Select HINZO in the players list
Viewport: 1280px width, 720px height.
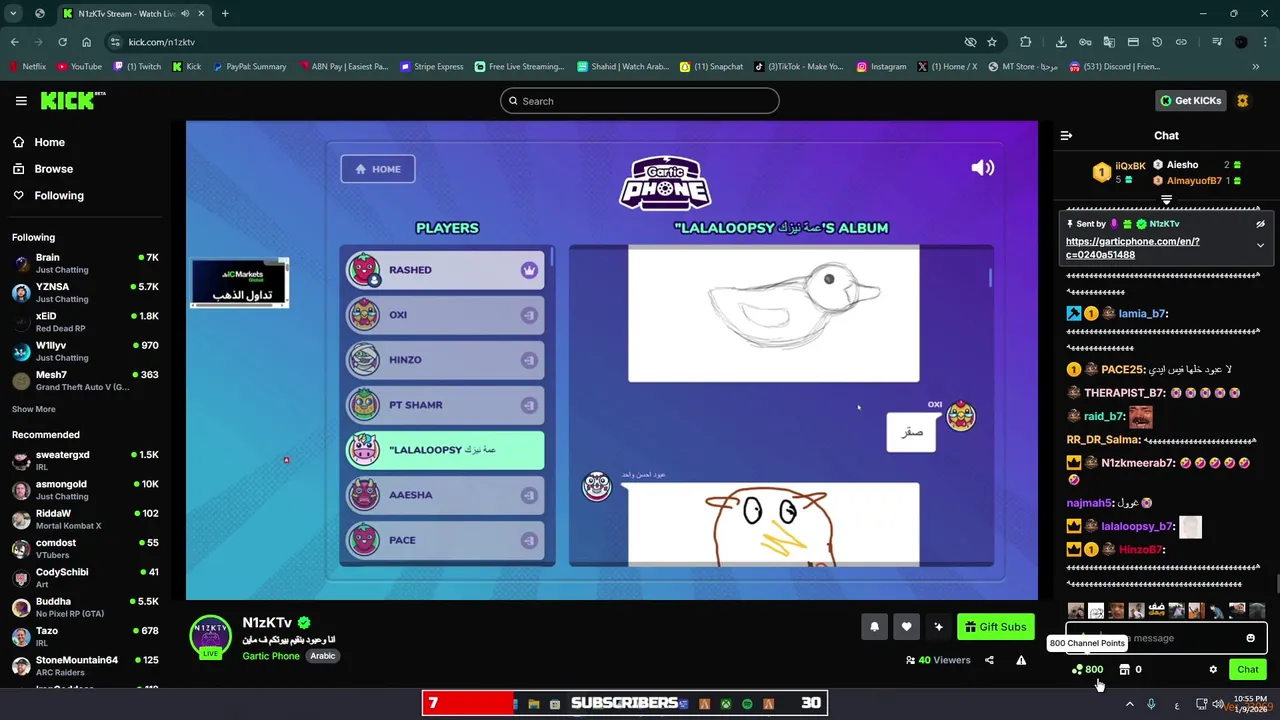(x=445, y=360)
